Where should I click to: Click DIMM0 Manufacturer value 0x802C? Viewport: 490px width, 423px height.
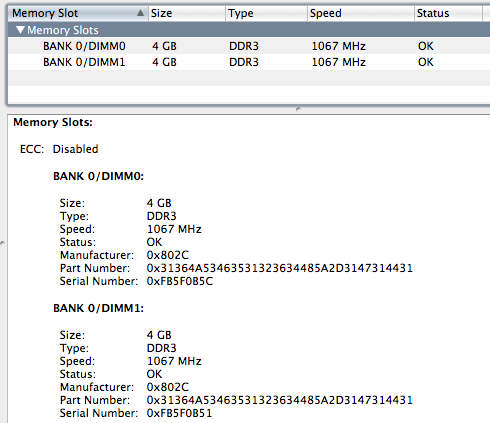(168, 255)
